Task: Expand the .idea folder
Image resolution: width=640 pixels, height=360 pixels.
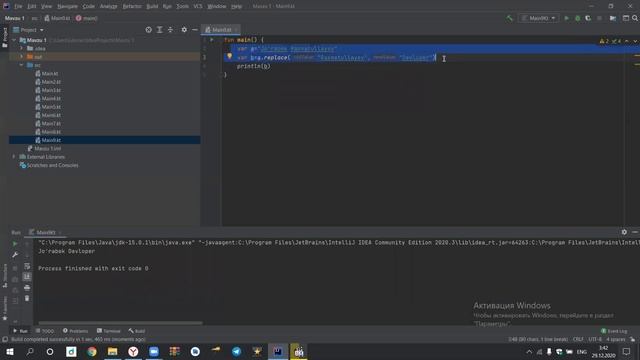Action: pos(22,49)
